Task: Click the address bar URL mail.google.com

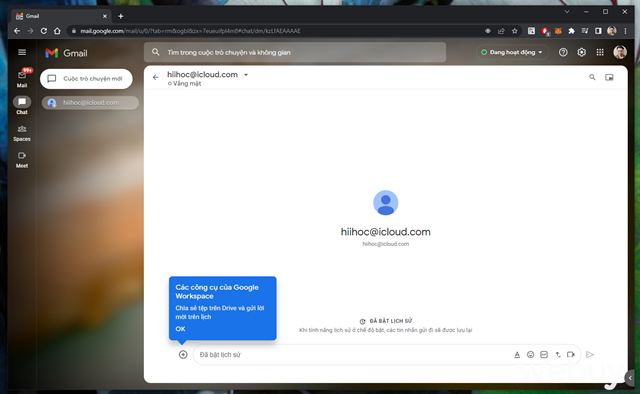Action: 190,31
